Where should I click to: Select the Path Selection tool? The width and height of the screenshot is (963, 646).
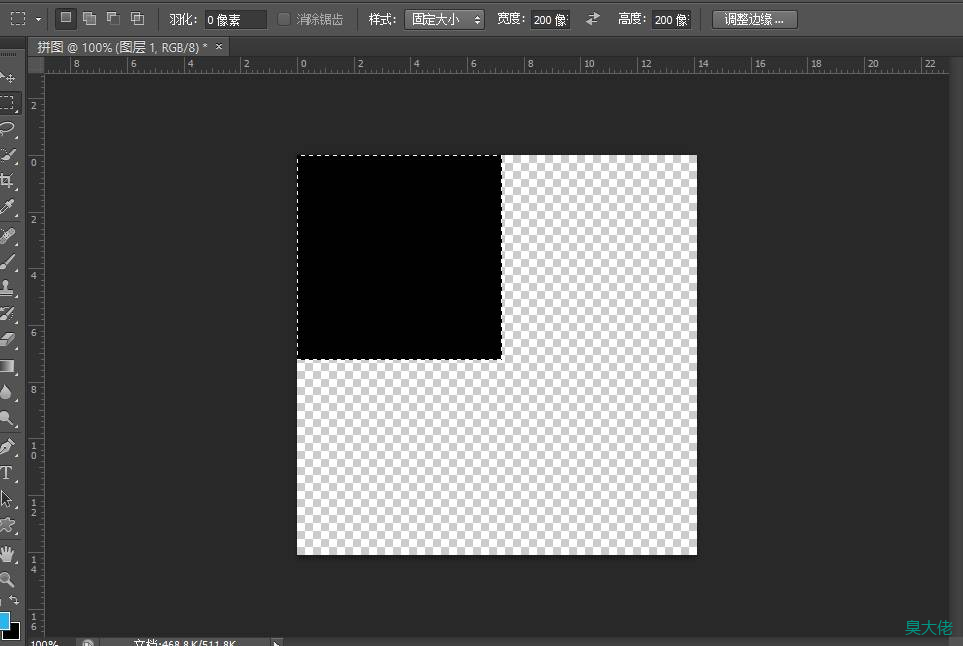[8, 499]
